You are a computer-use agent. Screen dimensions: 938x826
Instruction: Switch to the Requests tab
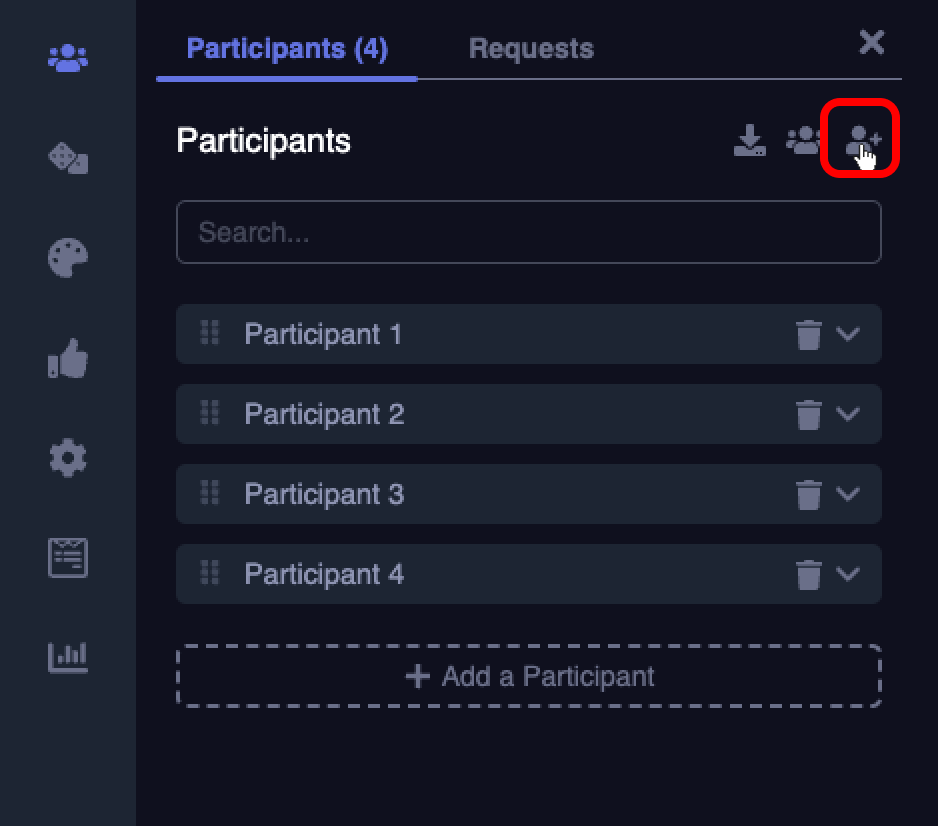[x=531, y=48]
